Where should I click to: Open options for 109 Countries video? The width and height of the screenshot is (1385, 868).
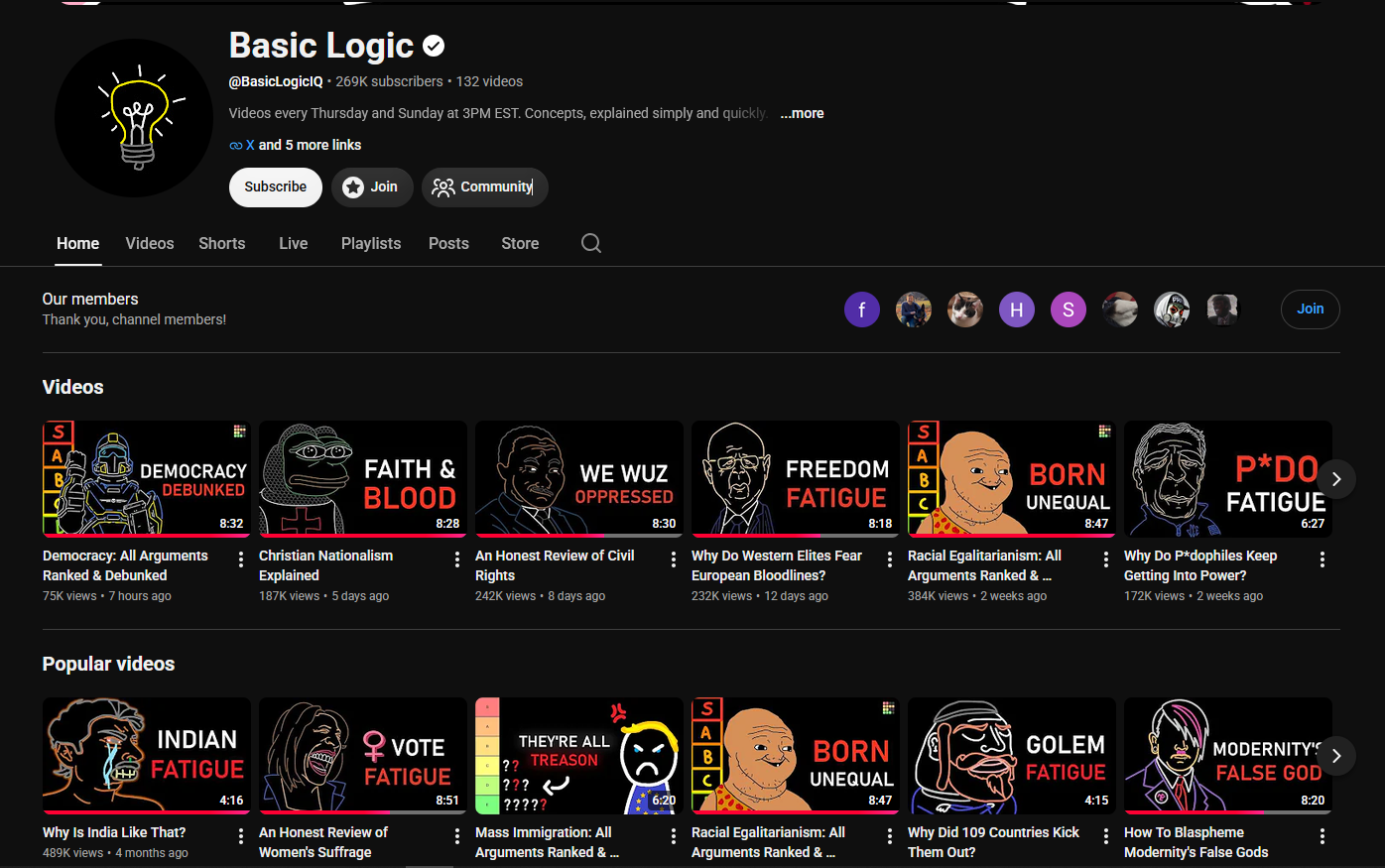(x=1106, y=836)
